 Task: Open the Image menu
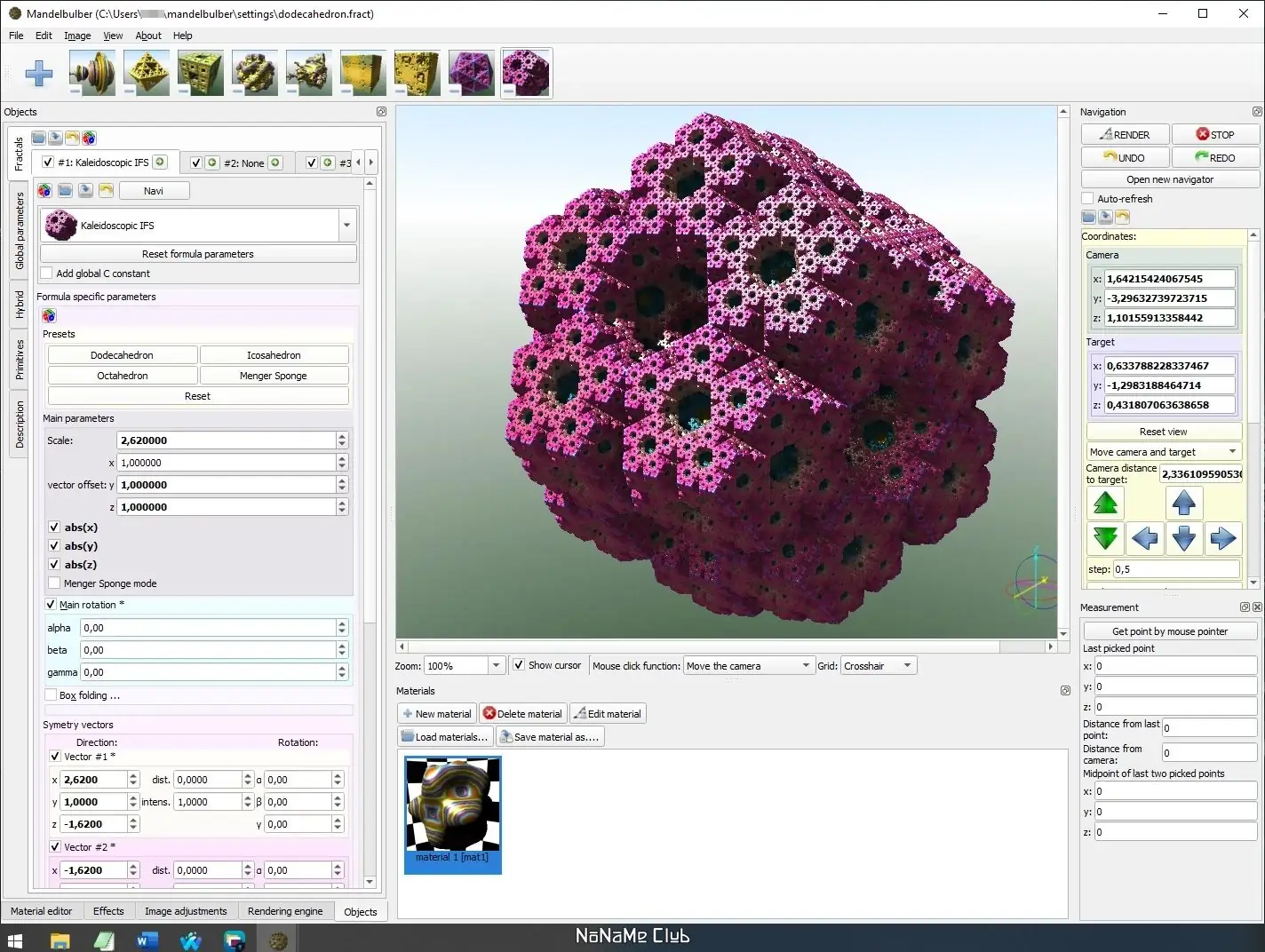pyautogui.click(x=77, y=36)
